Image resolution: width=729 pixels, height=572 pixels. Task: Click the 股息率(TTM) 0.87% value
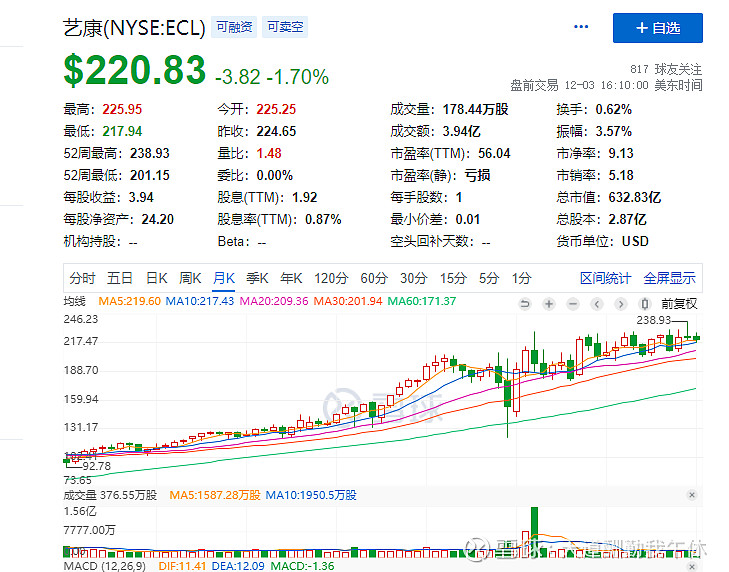pyautogui.click(x=323, y=219)
